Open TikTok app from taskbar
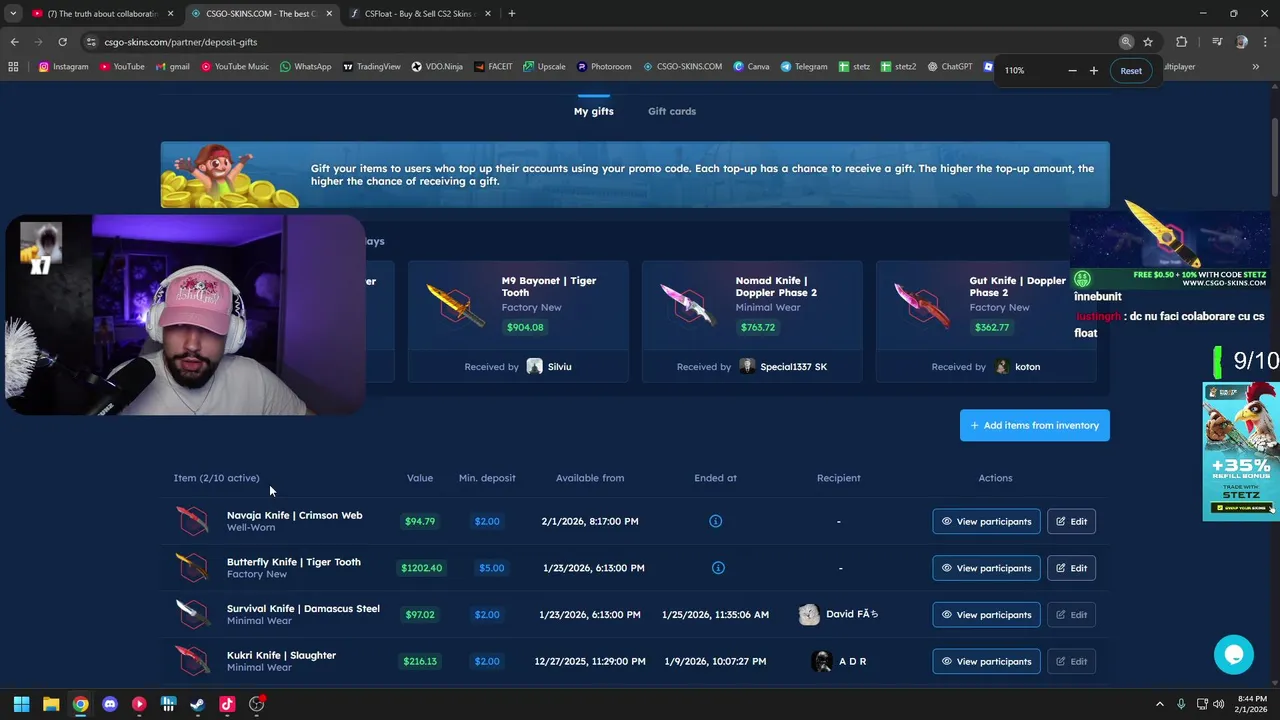The image size is (1280, 720). point(227,704)
